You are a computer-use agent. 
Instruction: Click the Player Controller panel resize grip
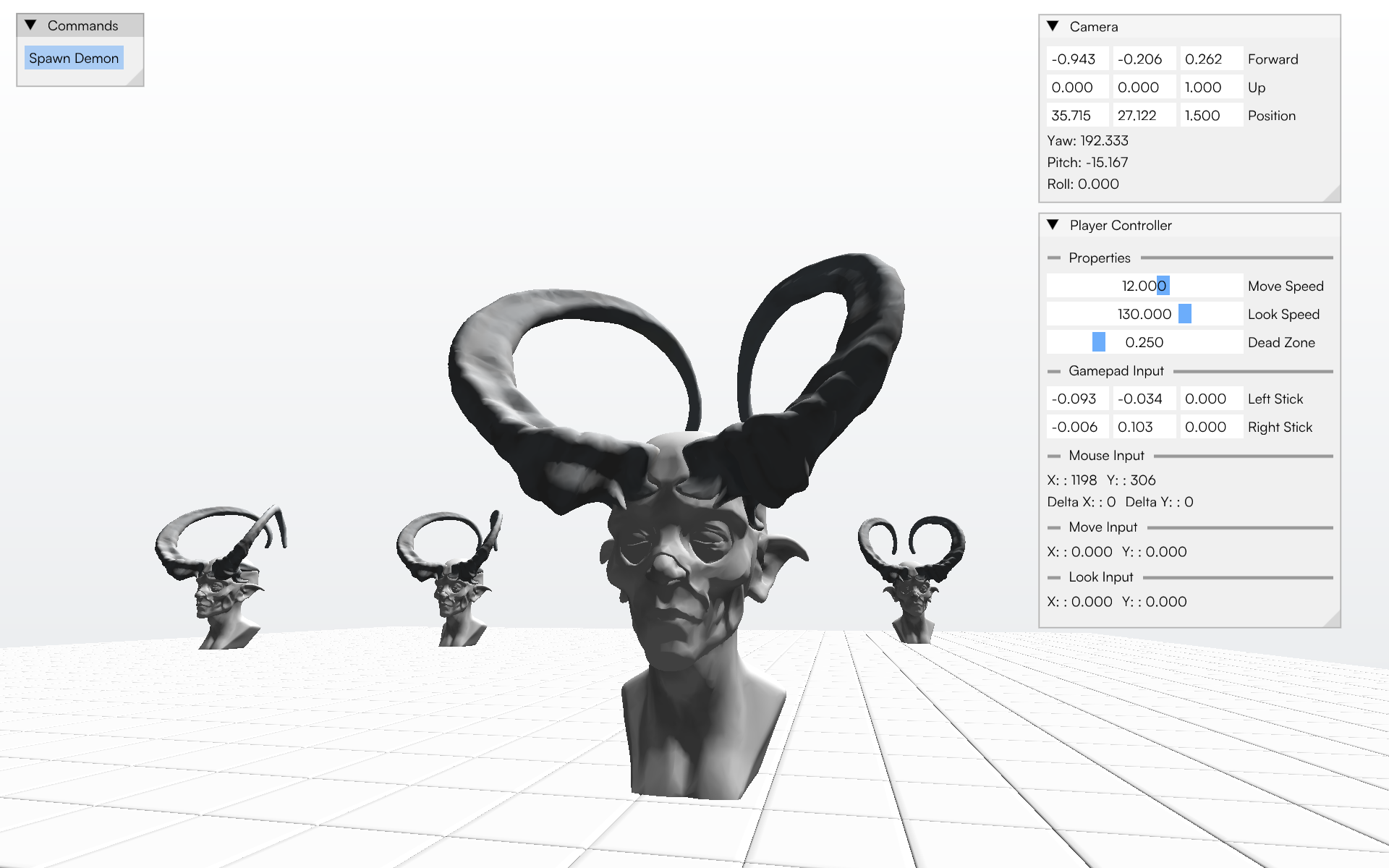(x=1333, y=620)
